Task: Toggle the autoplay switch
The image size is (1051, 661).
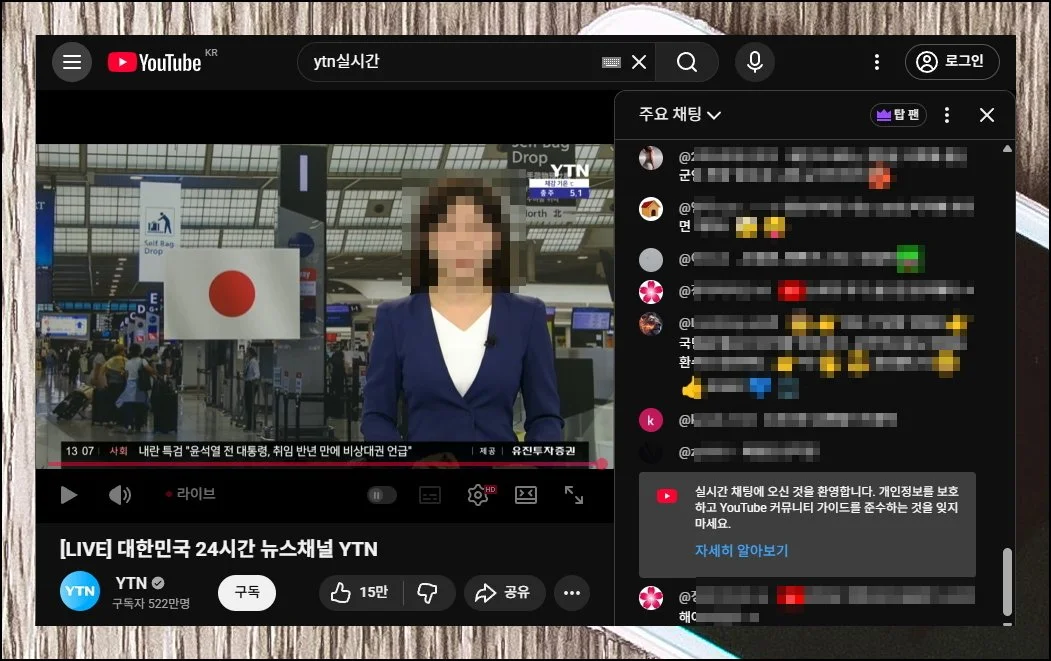Action: click(x=381, y=494)
